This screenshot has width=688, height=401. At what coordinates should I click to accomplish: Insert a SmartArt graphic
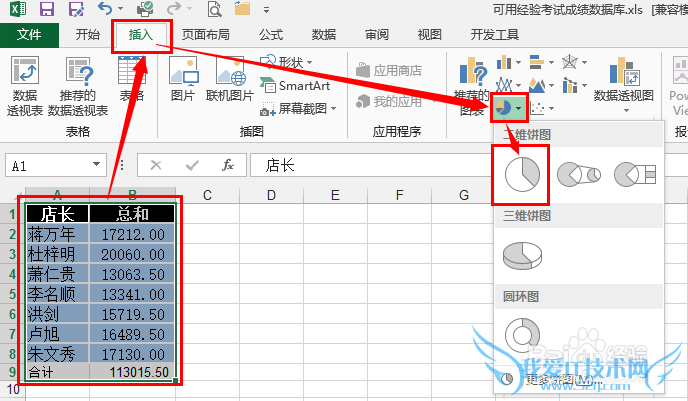[294, 86]
